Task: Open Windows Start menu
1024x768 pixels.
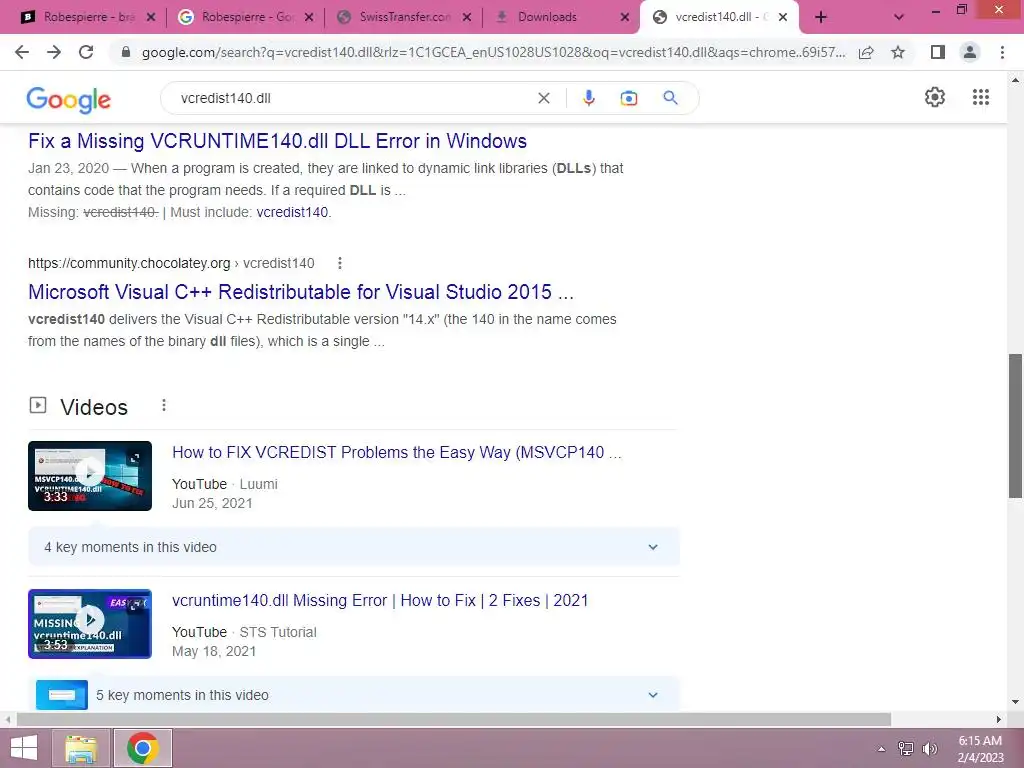Action: (x=24, y=748)
